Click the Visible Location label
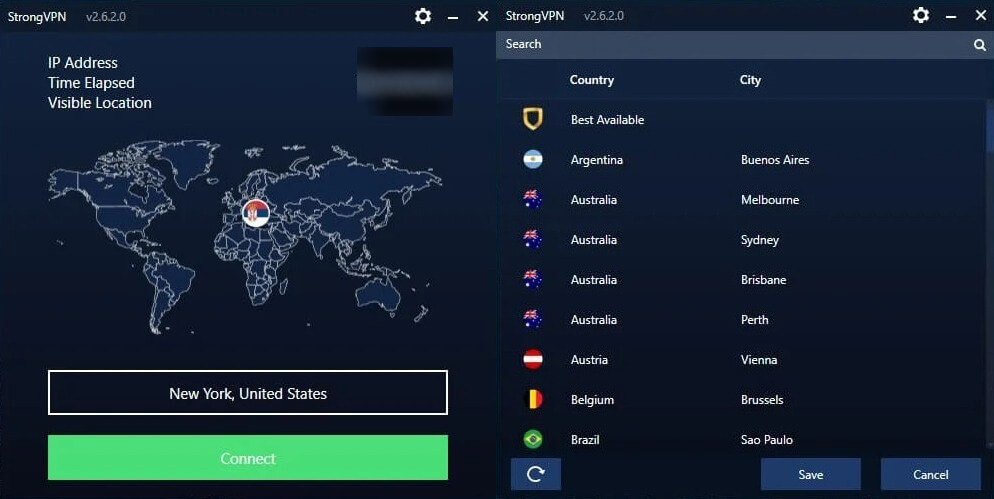Screen dimensions: 994x499 pyautogui.click(x=100, y=103)
